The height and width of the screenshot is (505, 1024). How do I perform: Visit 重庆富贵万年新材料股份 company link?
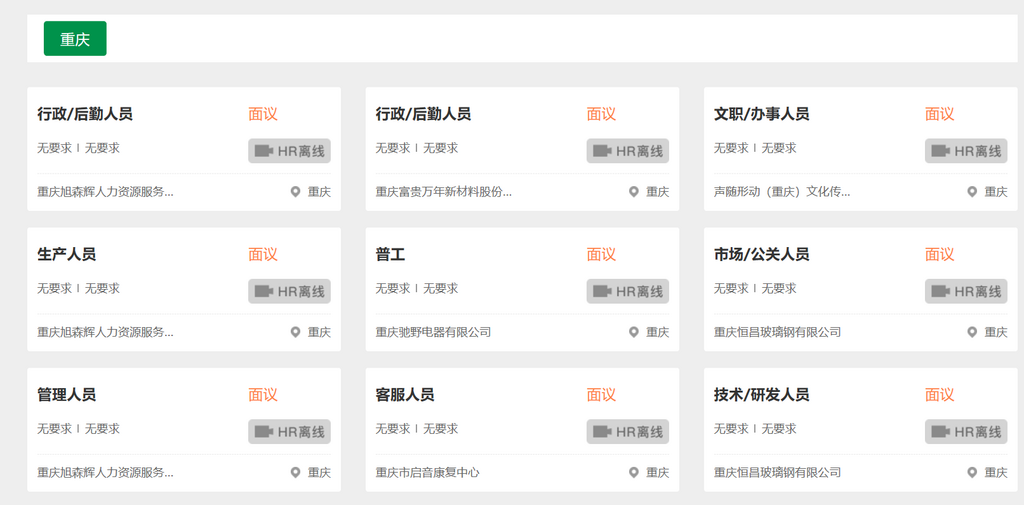click(443, 192)
